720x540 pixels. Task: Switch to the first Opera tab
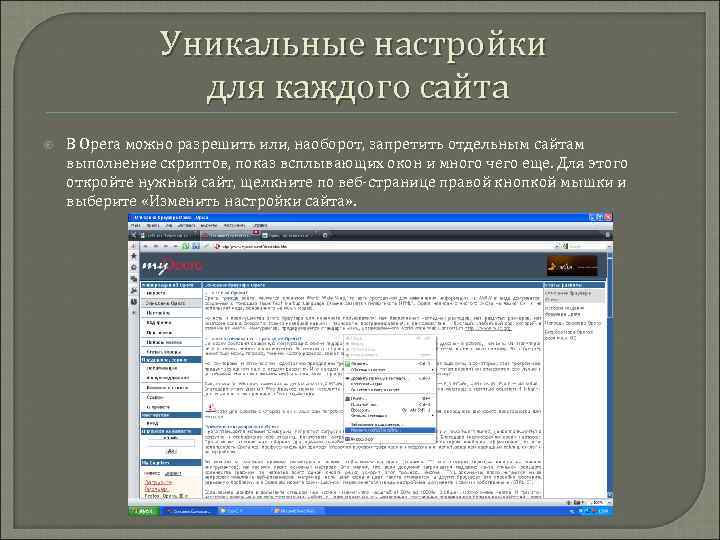pos(168,235)
